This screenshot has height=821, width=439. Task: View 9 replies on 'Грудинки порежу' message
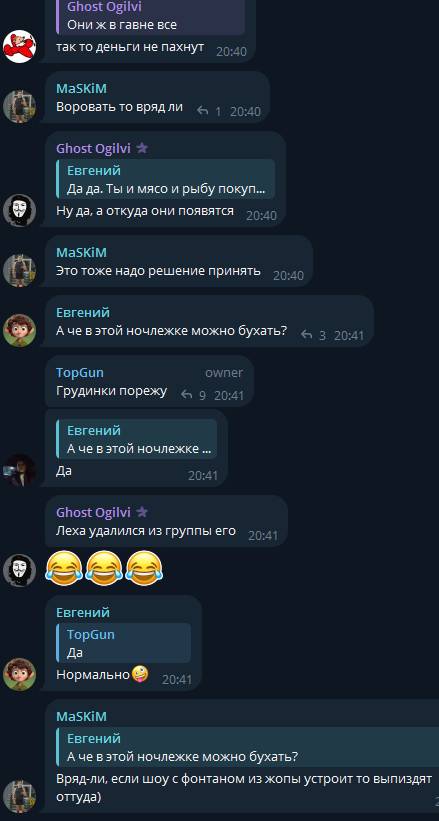click(x=193, y=395)
